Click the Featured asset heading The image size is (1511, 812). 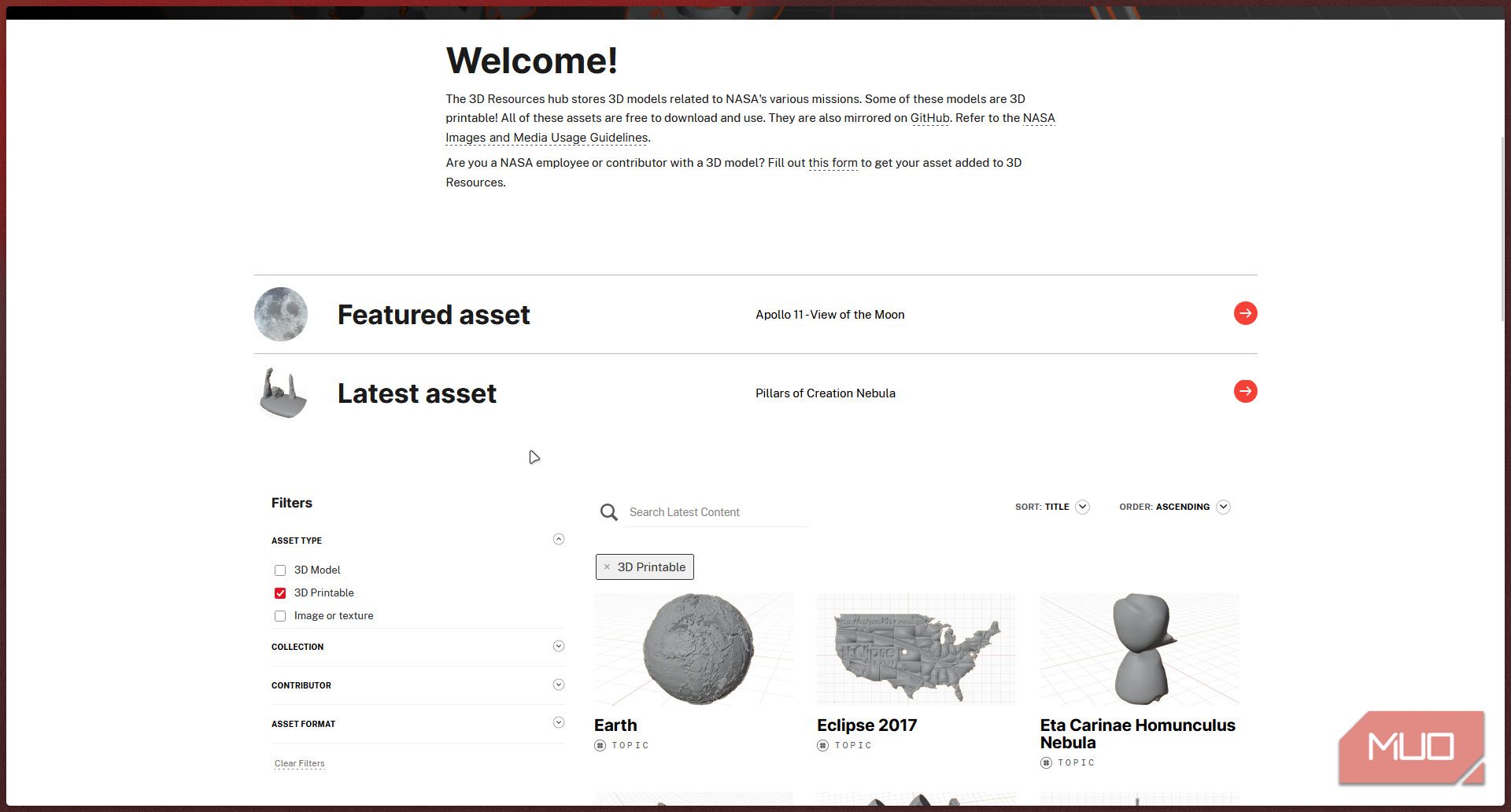pos(434,315)
